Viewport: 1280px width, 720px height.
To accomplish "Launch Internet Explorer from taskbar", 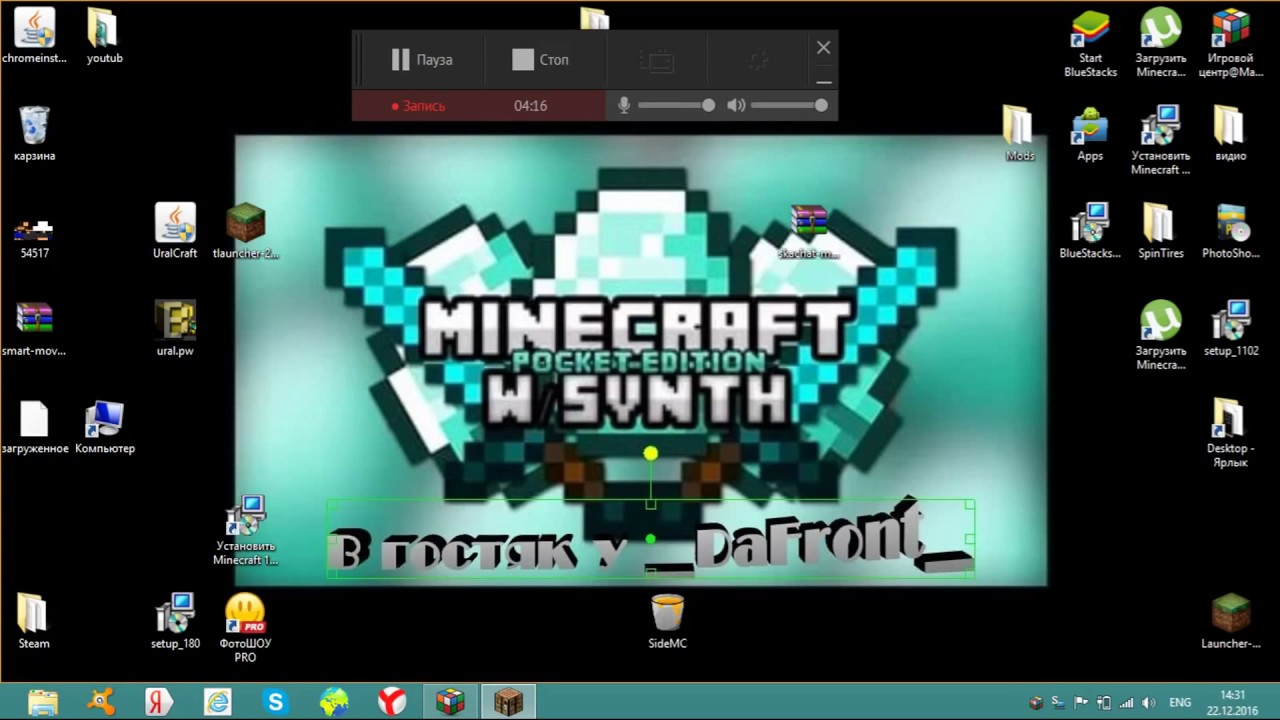I will tap(217, 702).
